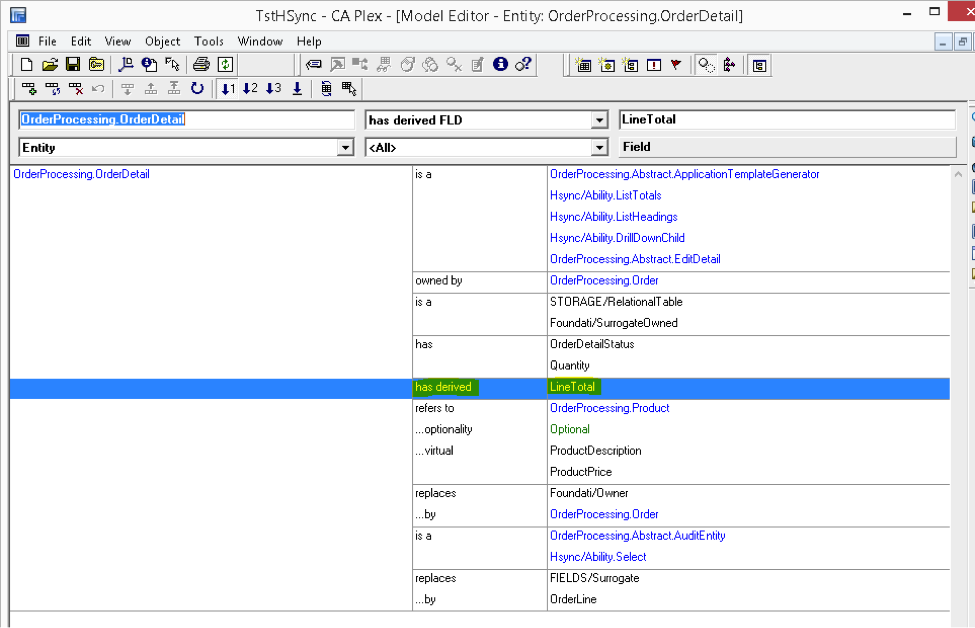Image resolution: width=975 pixels, height=628 pixels.
Task: Click the OrderProcessing.Product link
Action: click(609, 408)
